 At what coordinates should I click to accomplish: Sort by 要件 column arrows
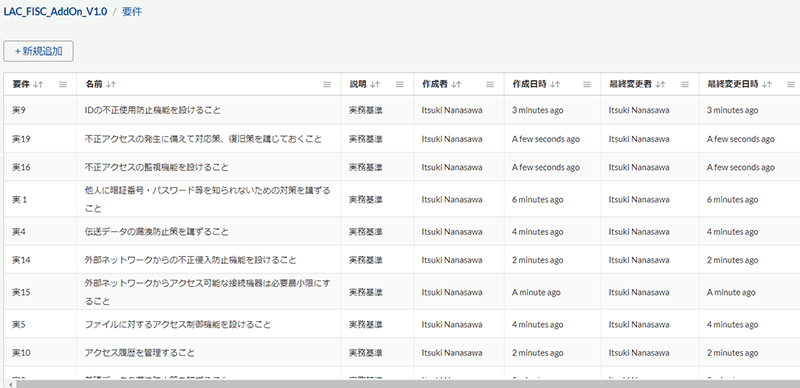pos(38,85)
